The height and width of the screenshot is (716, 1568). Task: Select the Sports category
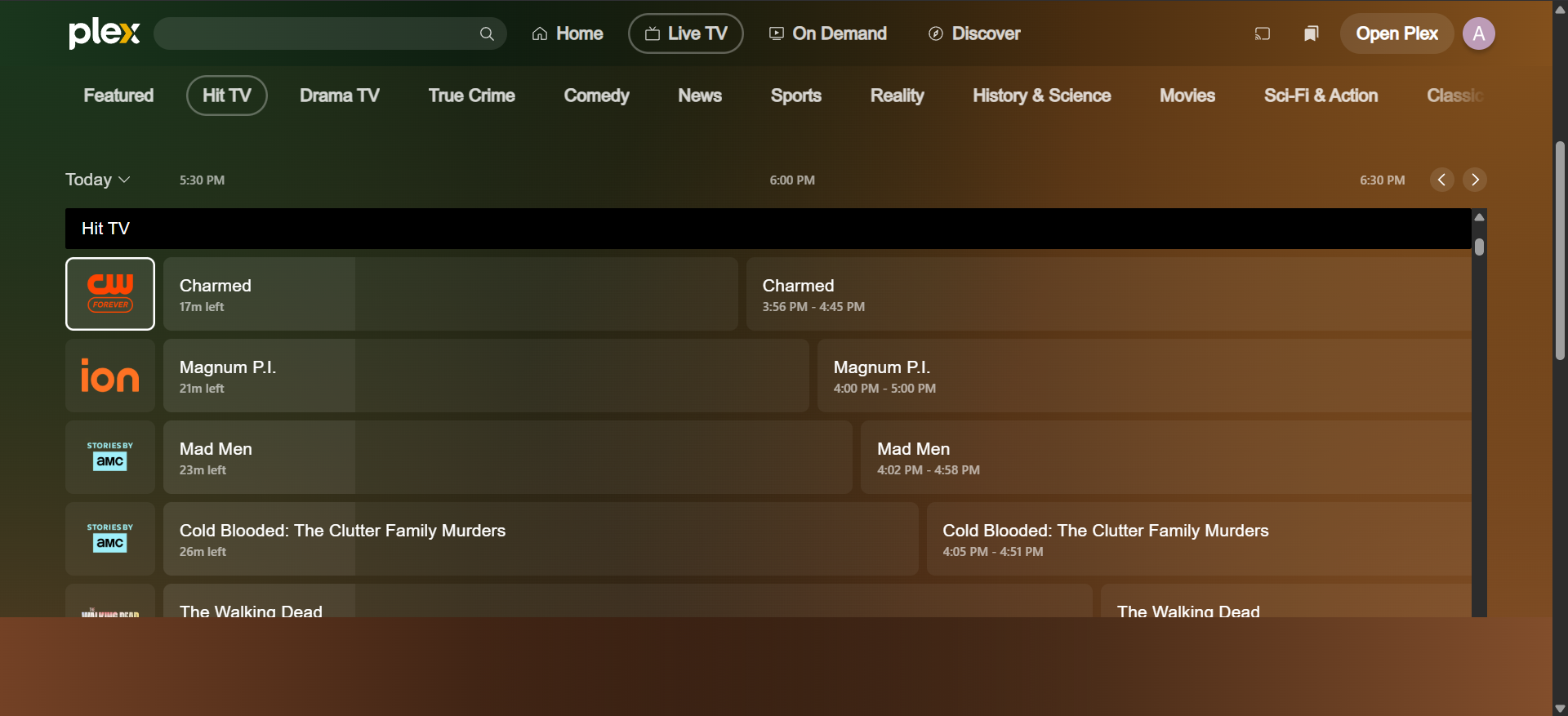point(796,96)
